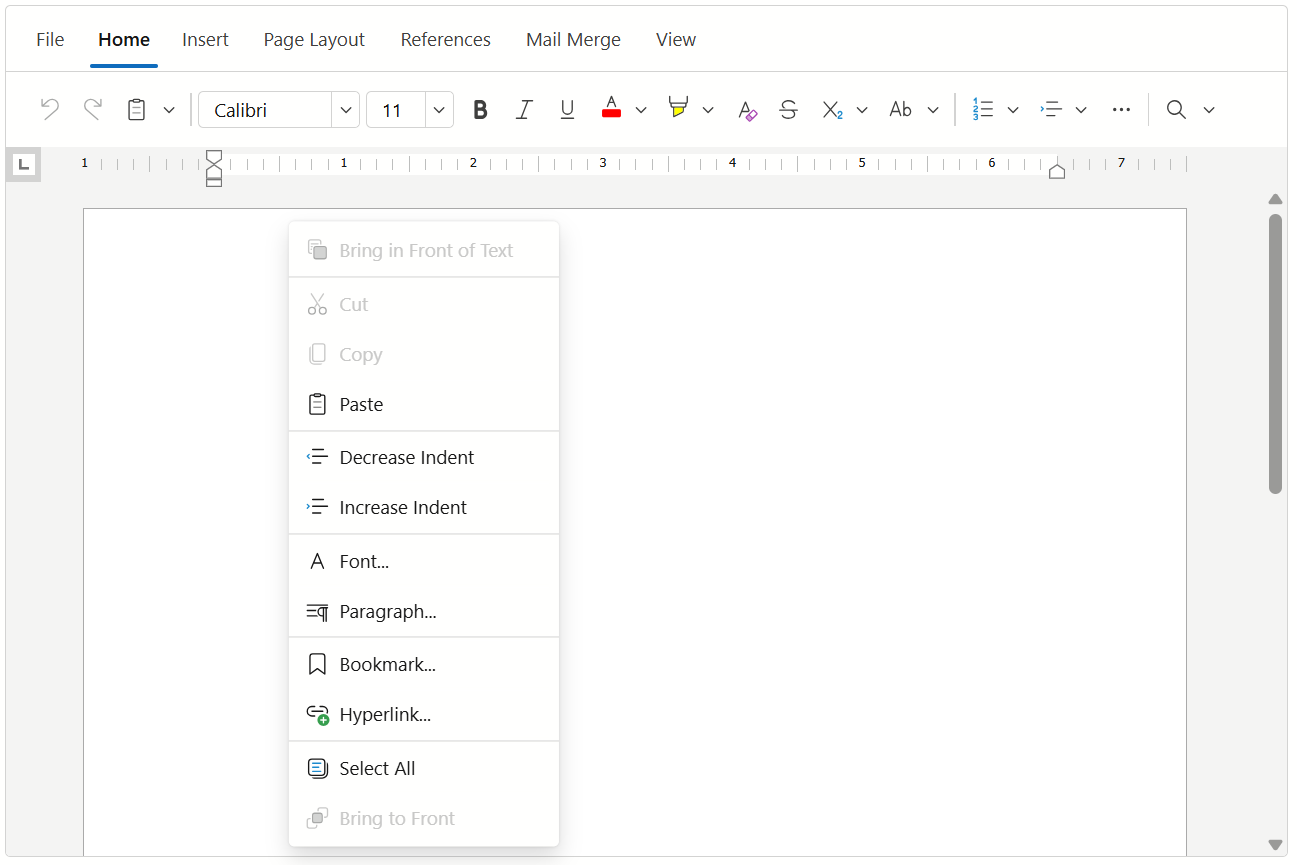Screen dimensions: 1297x865
Task: Open the Calibri font dropdown
Action: pos(346,109)
